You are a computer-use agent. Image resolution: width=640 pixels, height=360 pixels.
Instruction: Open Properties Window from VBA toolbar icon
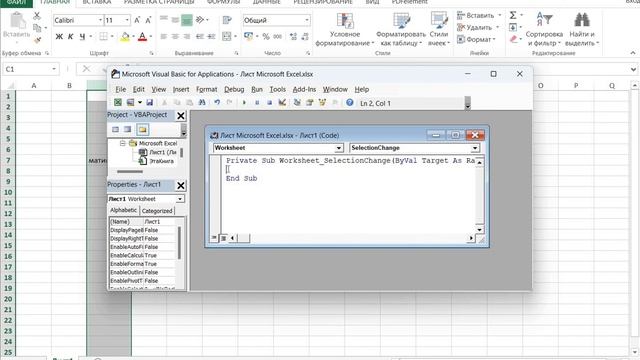[310, 103]
